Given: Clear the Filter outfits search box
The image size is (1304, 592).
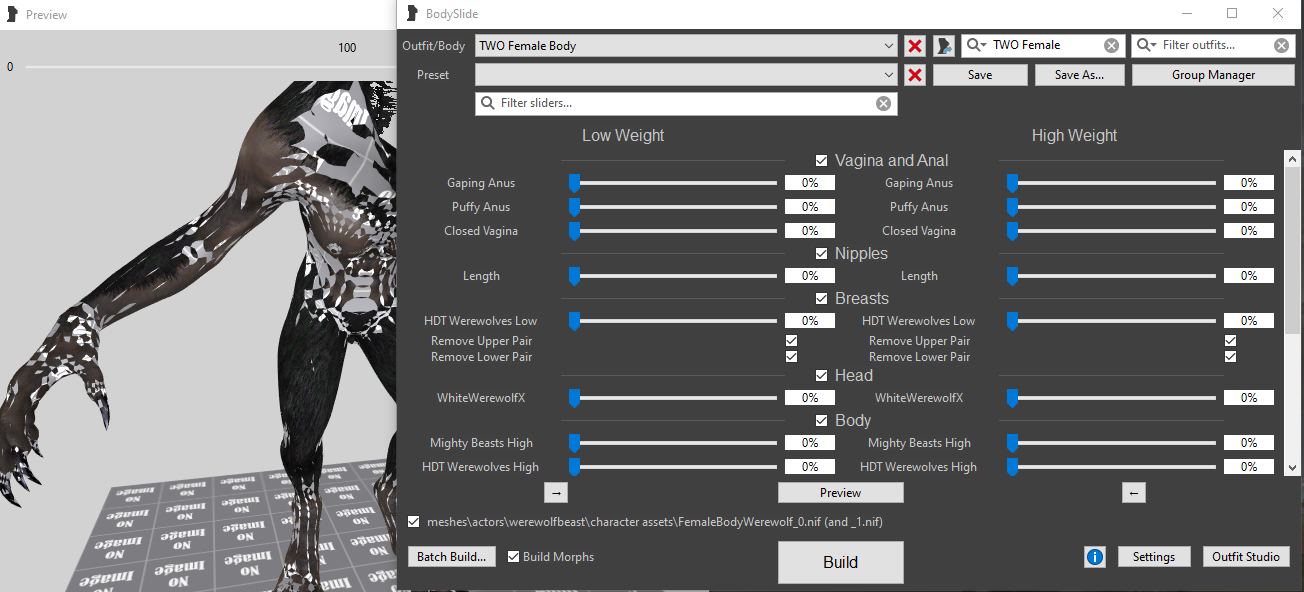Looking at the screenshot, I should [1281, 46].
